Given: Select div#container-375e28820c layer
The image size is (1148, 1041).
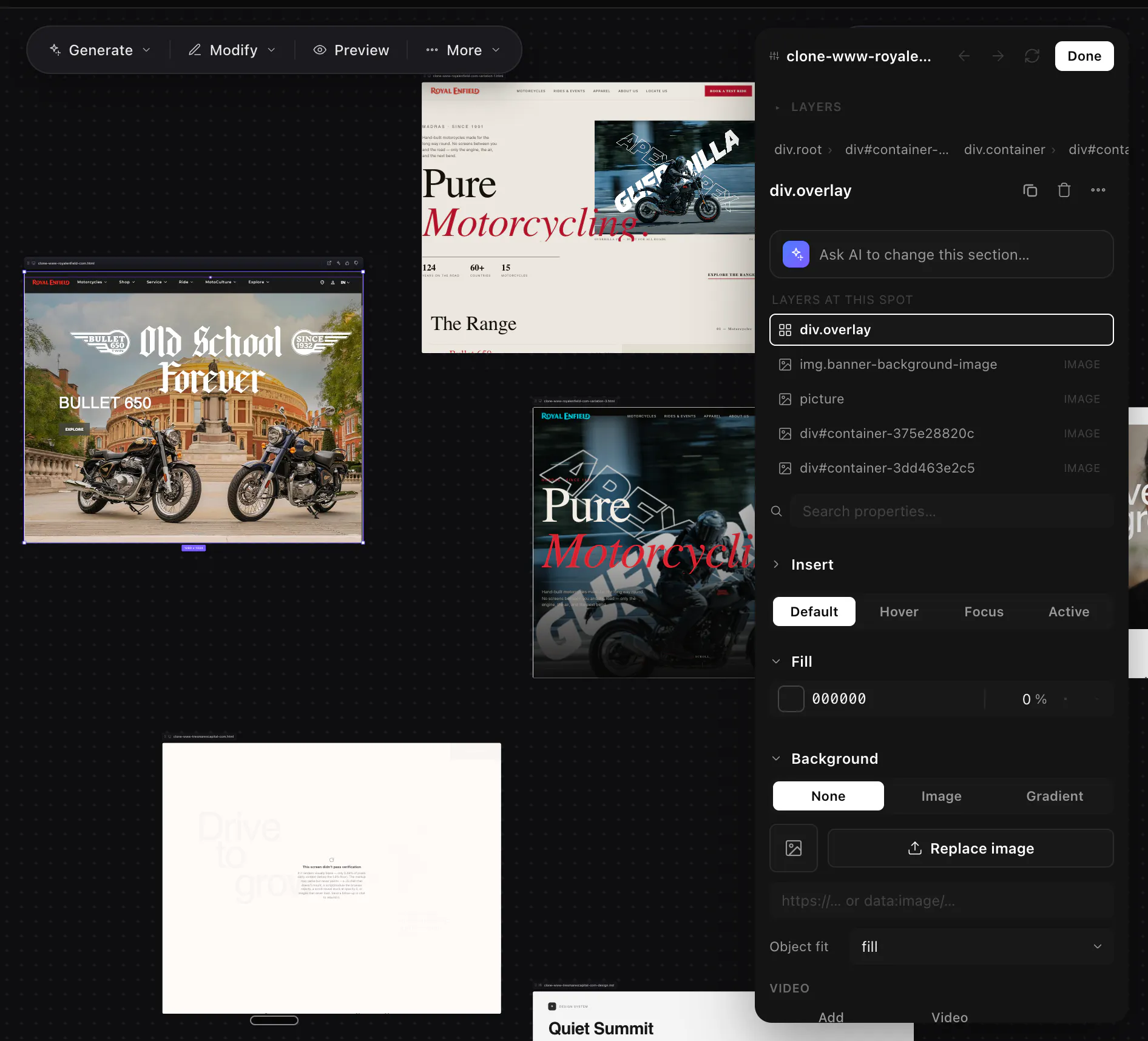Looking at the screenshot, I should 941,434.
